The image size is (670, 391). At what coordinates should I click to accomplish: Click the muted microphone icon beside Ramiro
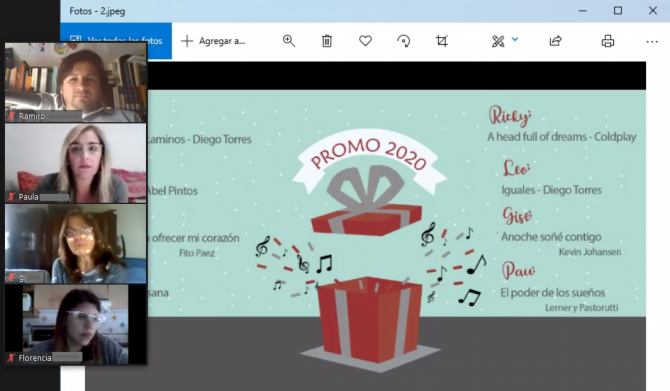[x=12, y=116]
